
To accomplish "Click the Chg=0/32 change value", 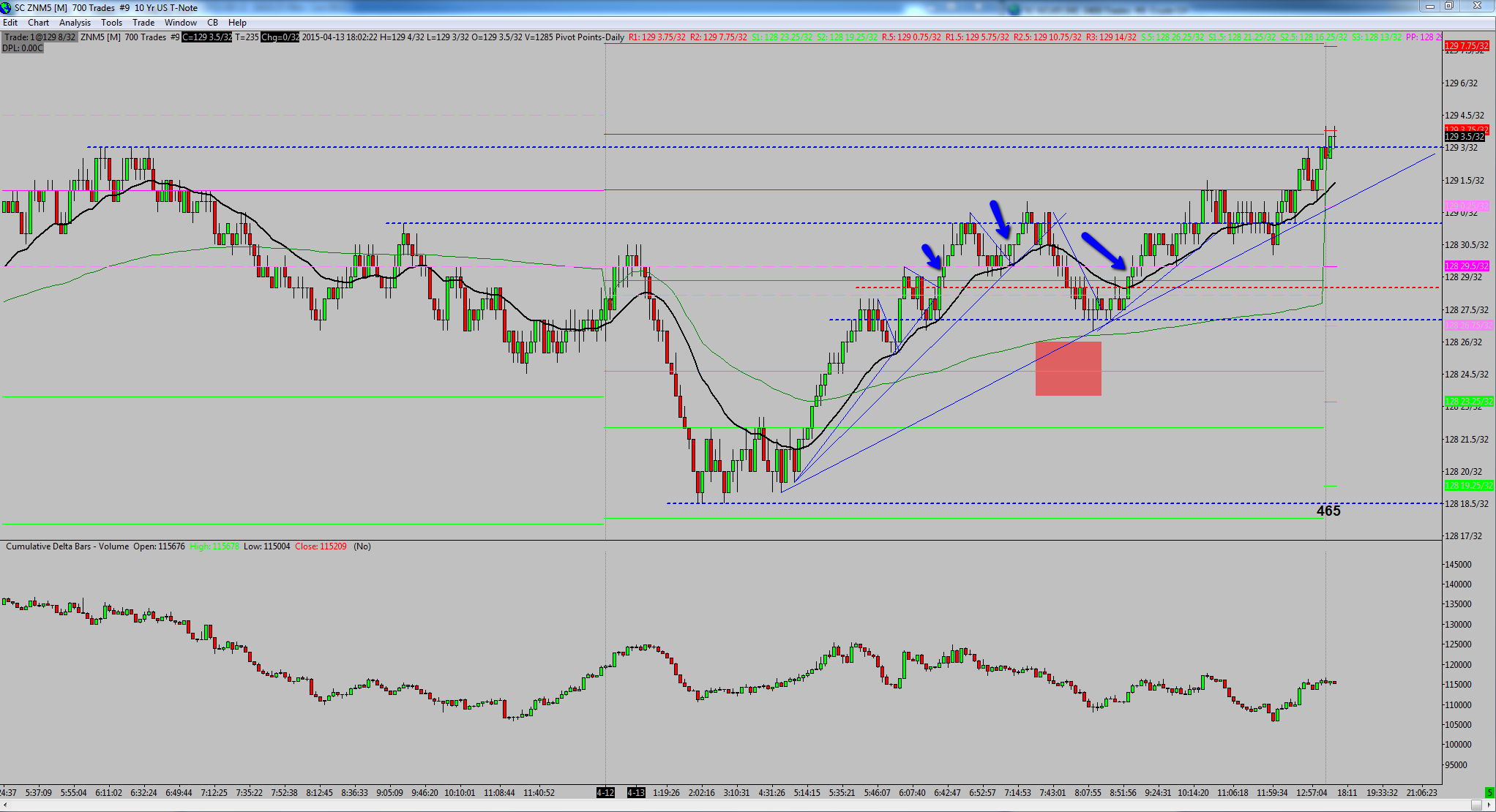I will [x=280, y=37].
